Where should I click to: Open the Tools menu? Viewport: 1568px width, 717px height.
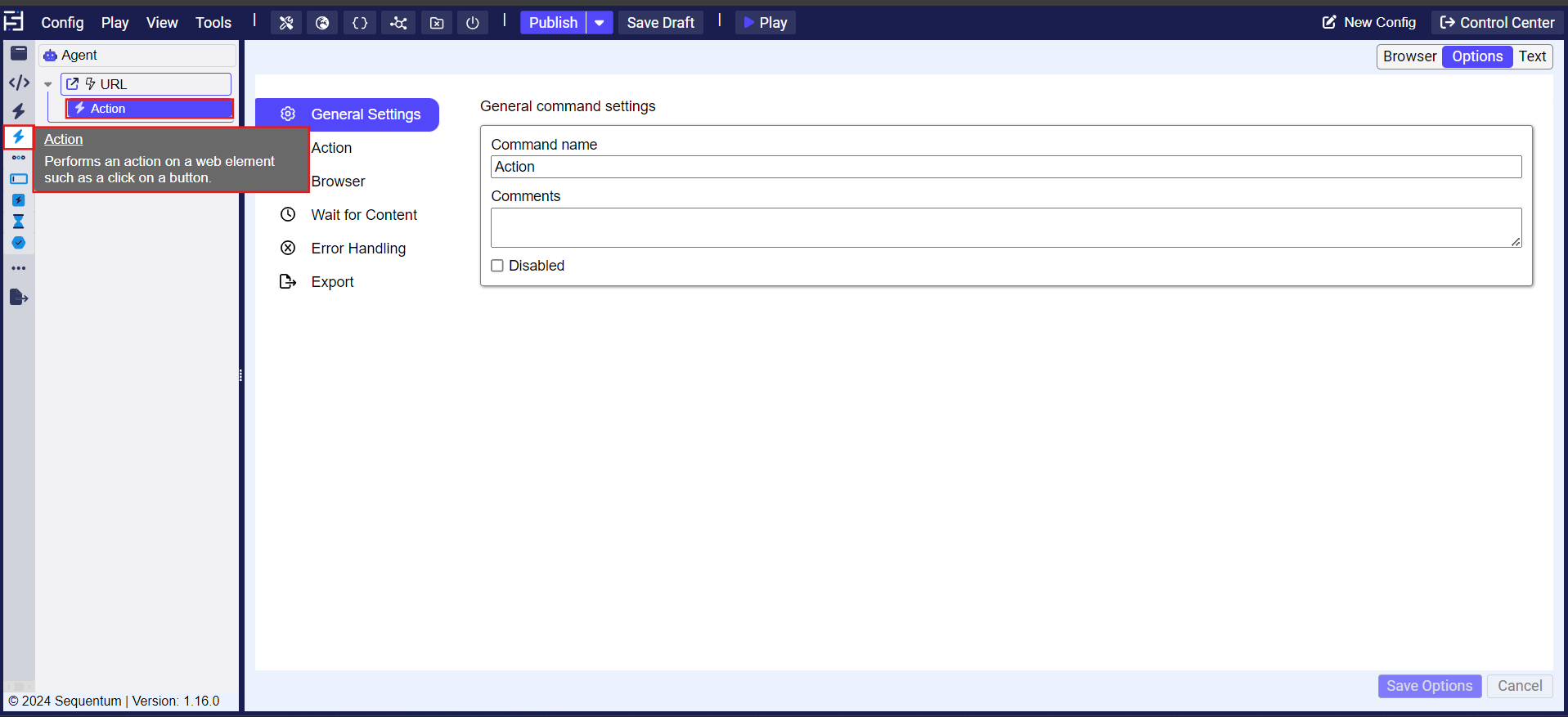click(x=213, y=23)
